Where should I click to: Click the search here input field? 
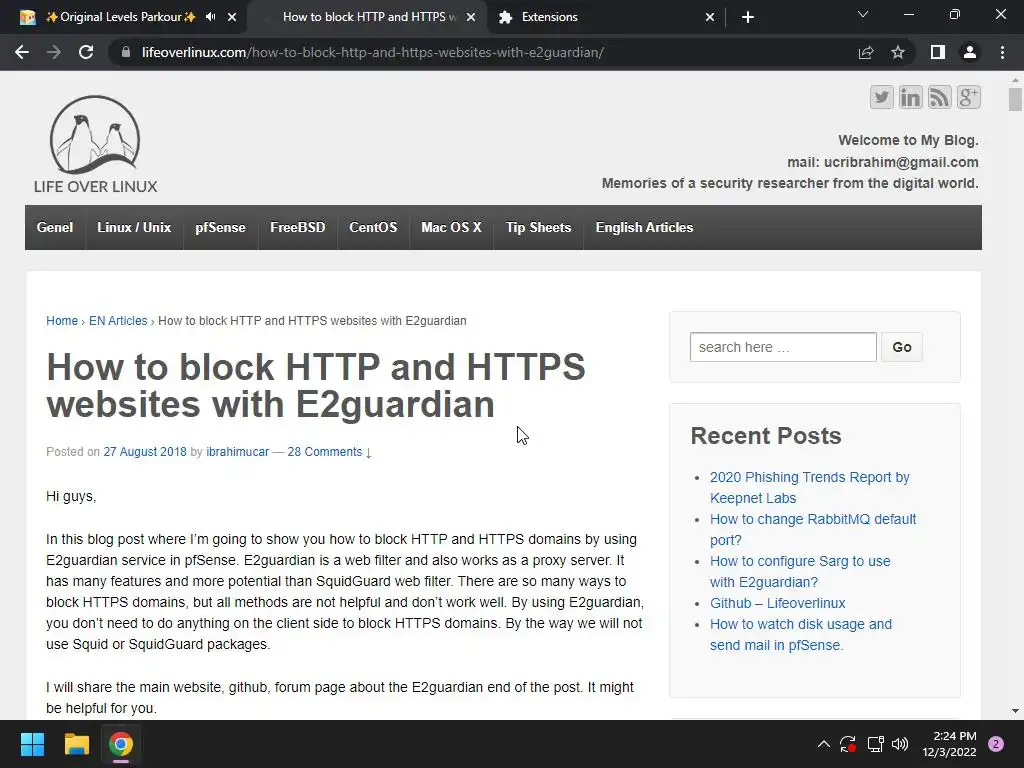[x=783, y=347]
